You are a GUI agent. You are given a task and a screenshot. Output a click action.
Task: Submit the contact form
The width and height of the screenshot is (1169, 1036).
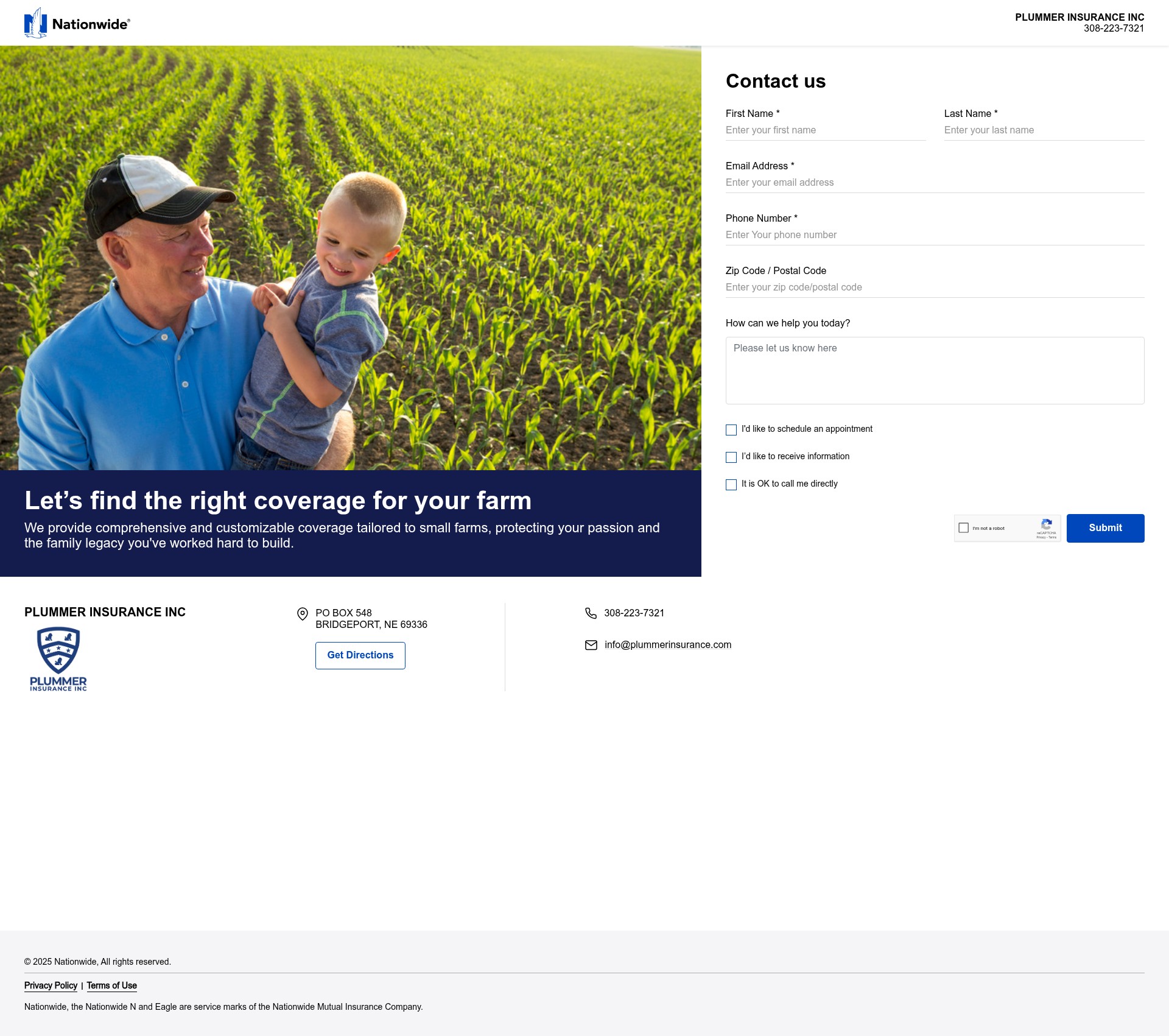(1105, 528)
